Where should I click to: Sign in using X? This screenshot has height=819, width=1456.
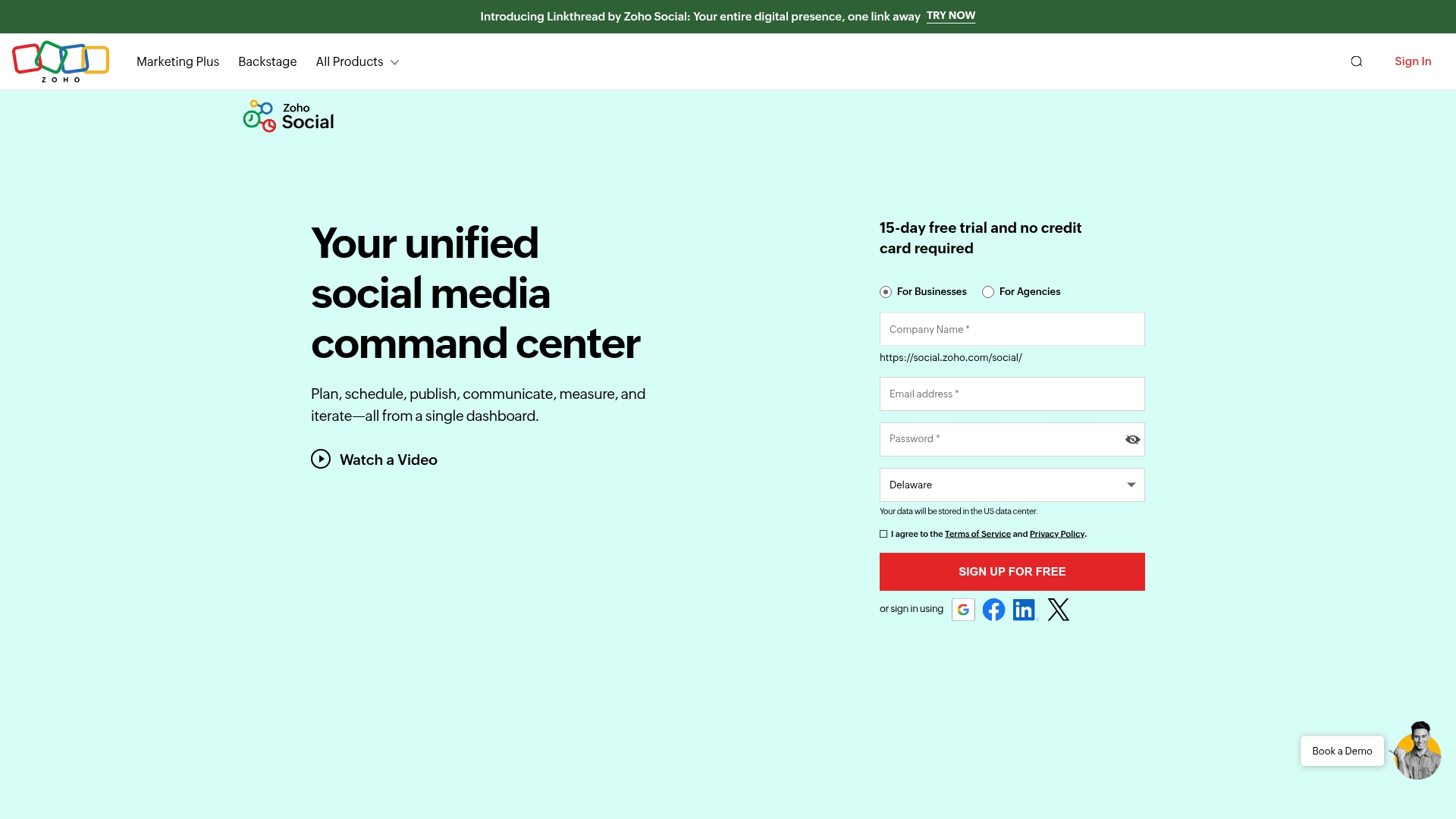tap(1058, 609)
